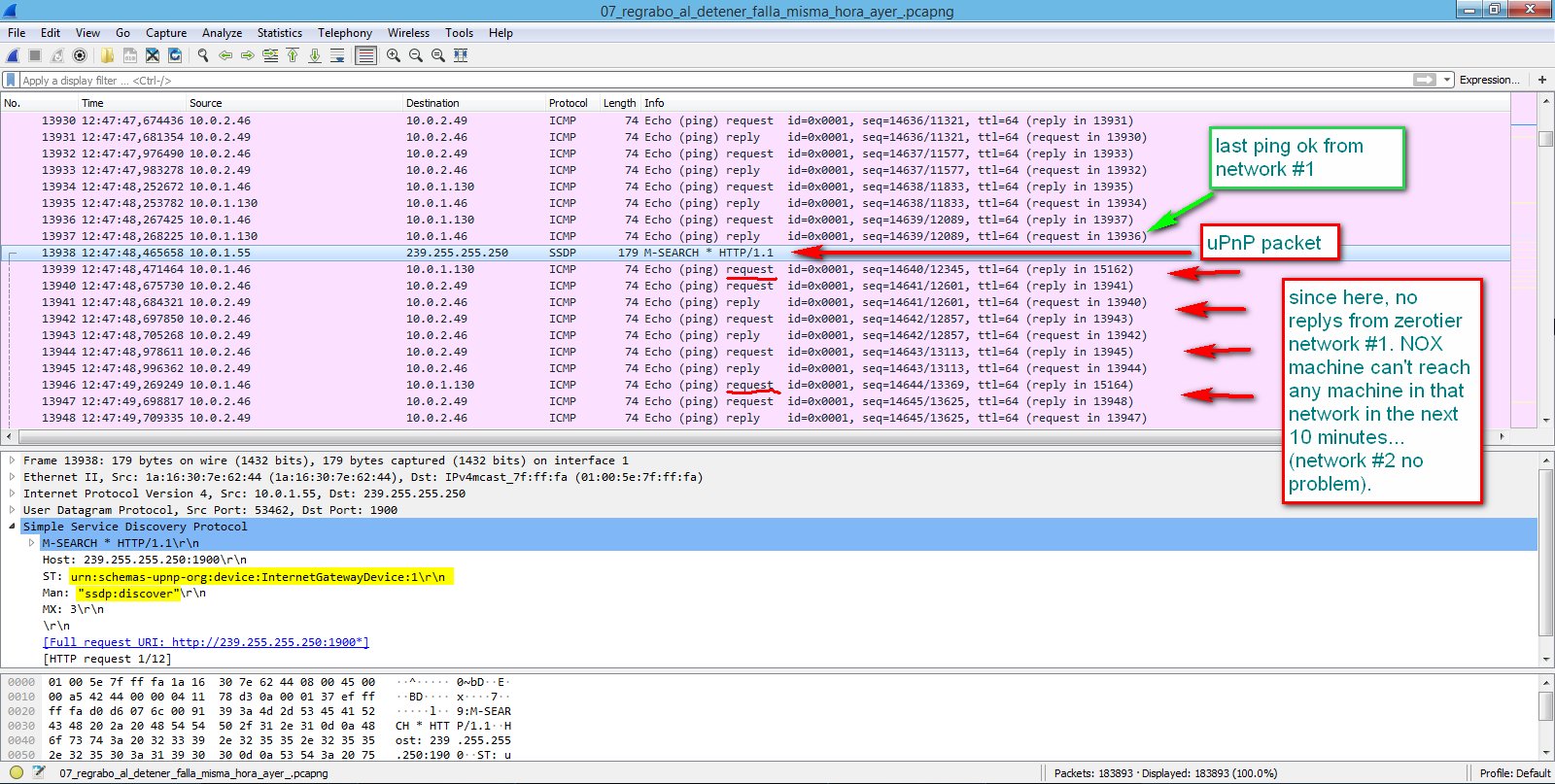The height and width of the screenshot is (784, 1555).
Task: Click the hex bytes row 0020
Action: tap(260, 711)
